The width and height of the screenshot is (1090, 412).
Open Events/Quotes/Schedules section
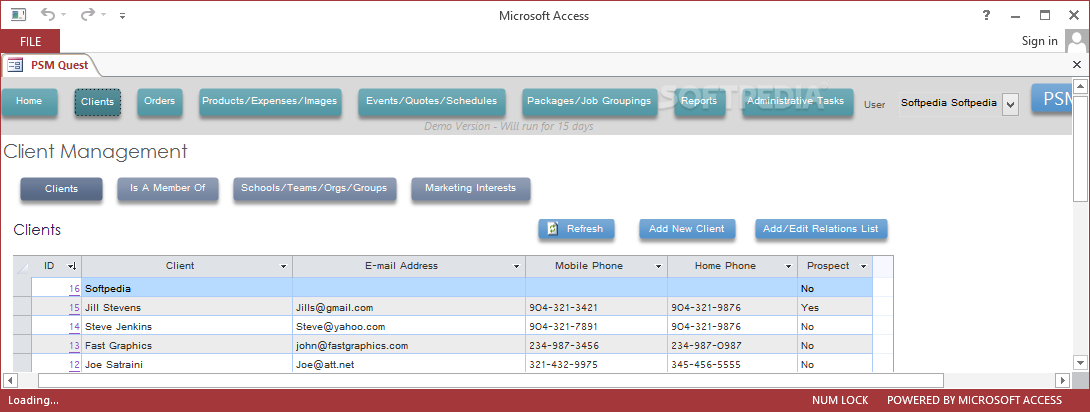coord(431,101)
